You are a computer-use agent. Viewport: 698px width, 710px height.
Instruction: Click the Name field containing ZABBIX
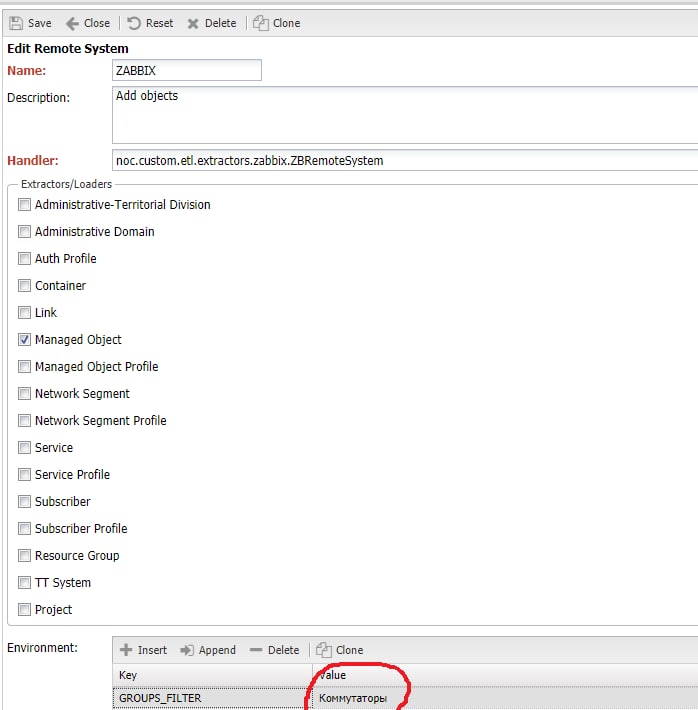[187, 70]
